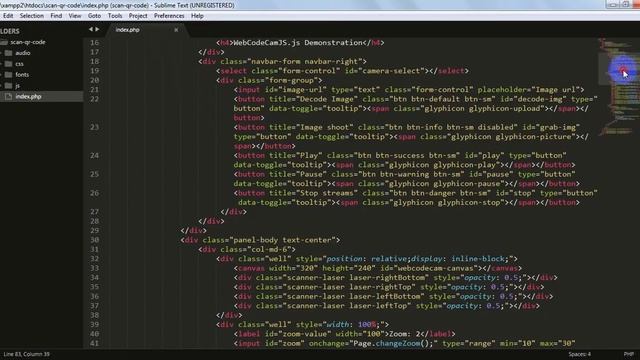
Task: Click the fonts folder icon
Action: pos(9,75)
